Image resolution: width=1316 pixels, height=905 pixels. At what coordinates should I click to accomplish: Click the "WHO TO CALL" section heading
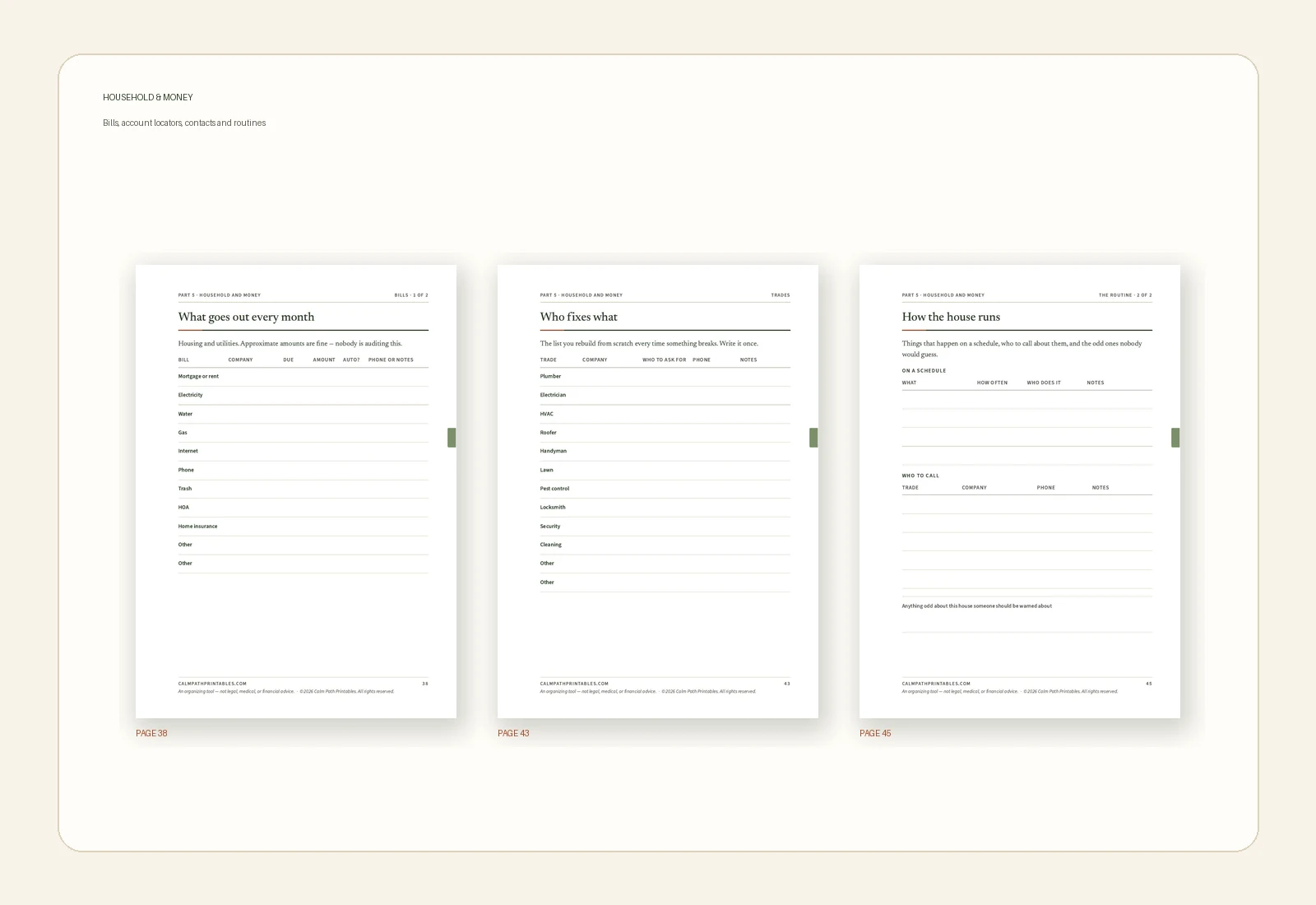coord(920,476)
